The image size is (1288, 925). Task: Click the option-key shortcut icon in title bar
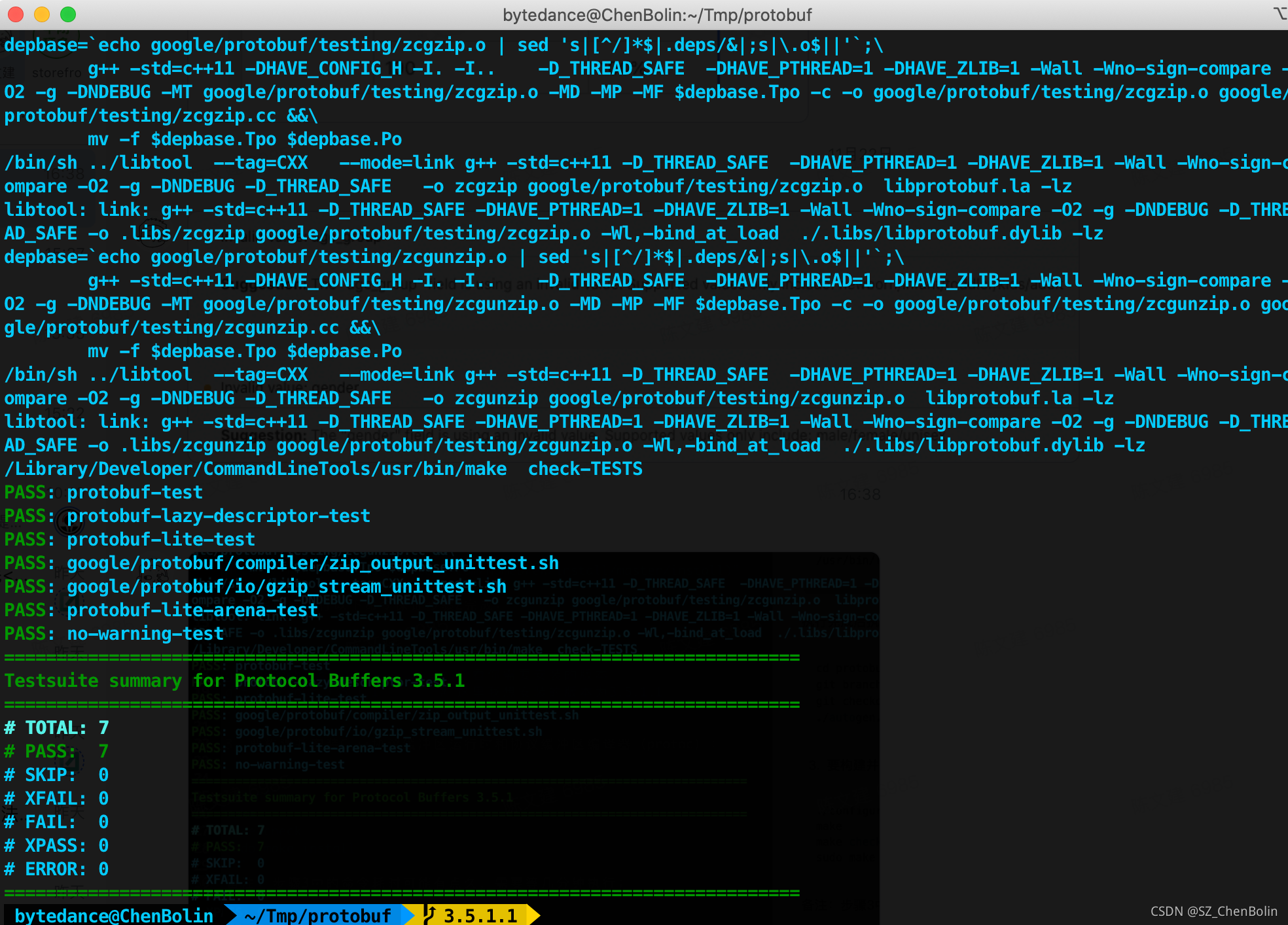[1279, 14]
